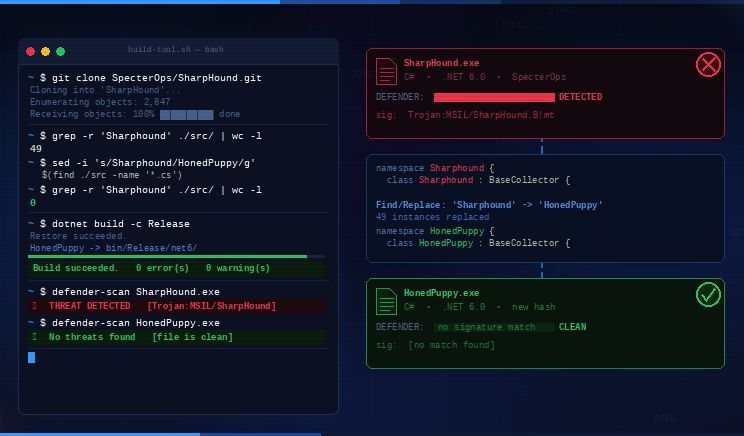744x436 pixels.
Task: Click 'sig: [no match found]' line
Action: pos(436,345)
